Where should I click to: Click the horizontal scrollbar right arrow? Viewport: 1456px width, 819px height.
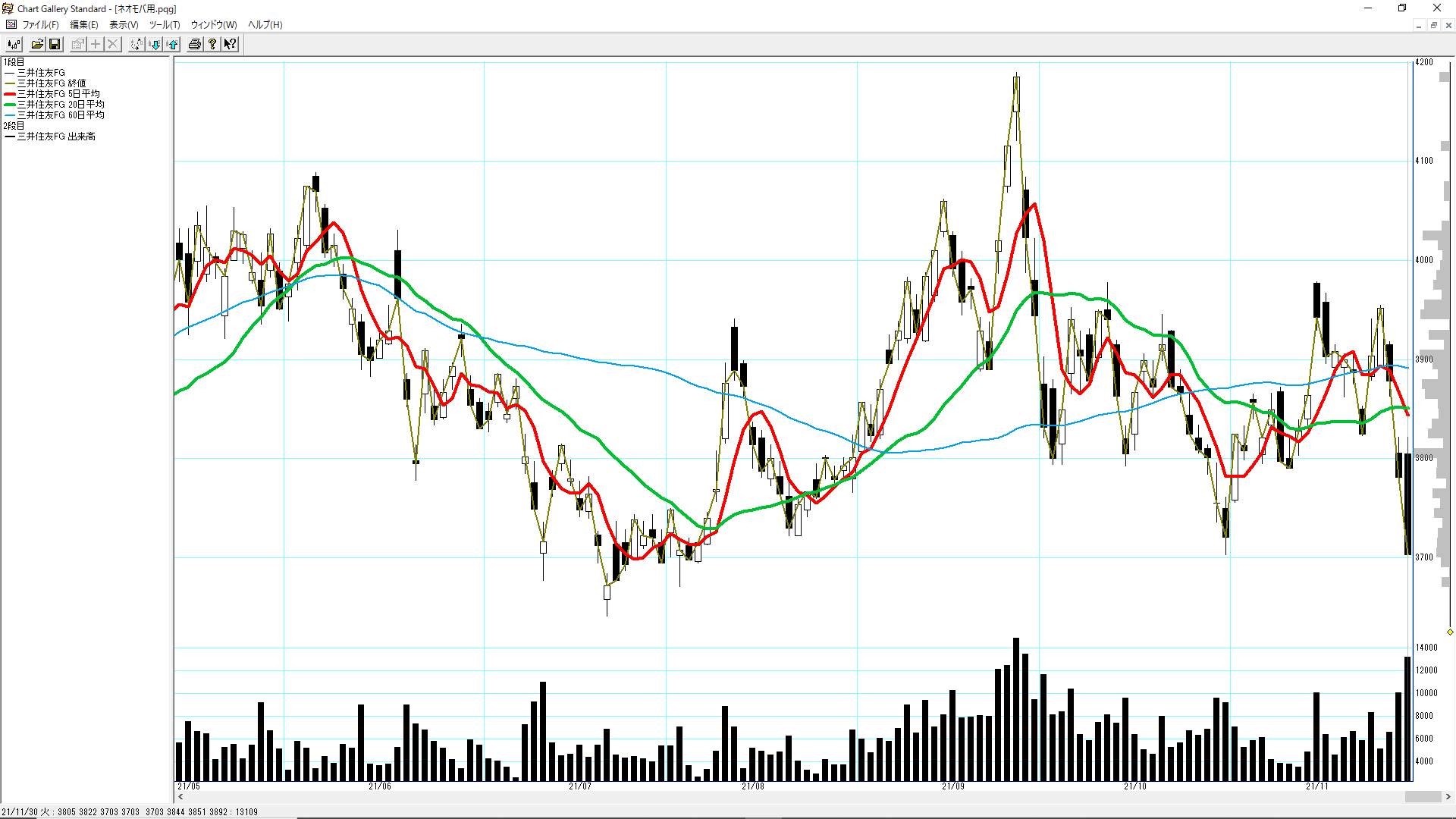pos(1448,797)
